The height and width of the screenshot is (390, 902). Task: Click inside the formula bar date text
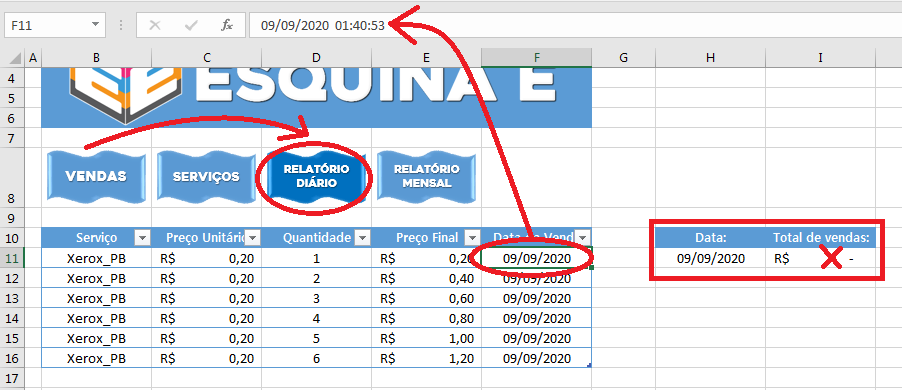[x=323, y=26]
